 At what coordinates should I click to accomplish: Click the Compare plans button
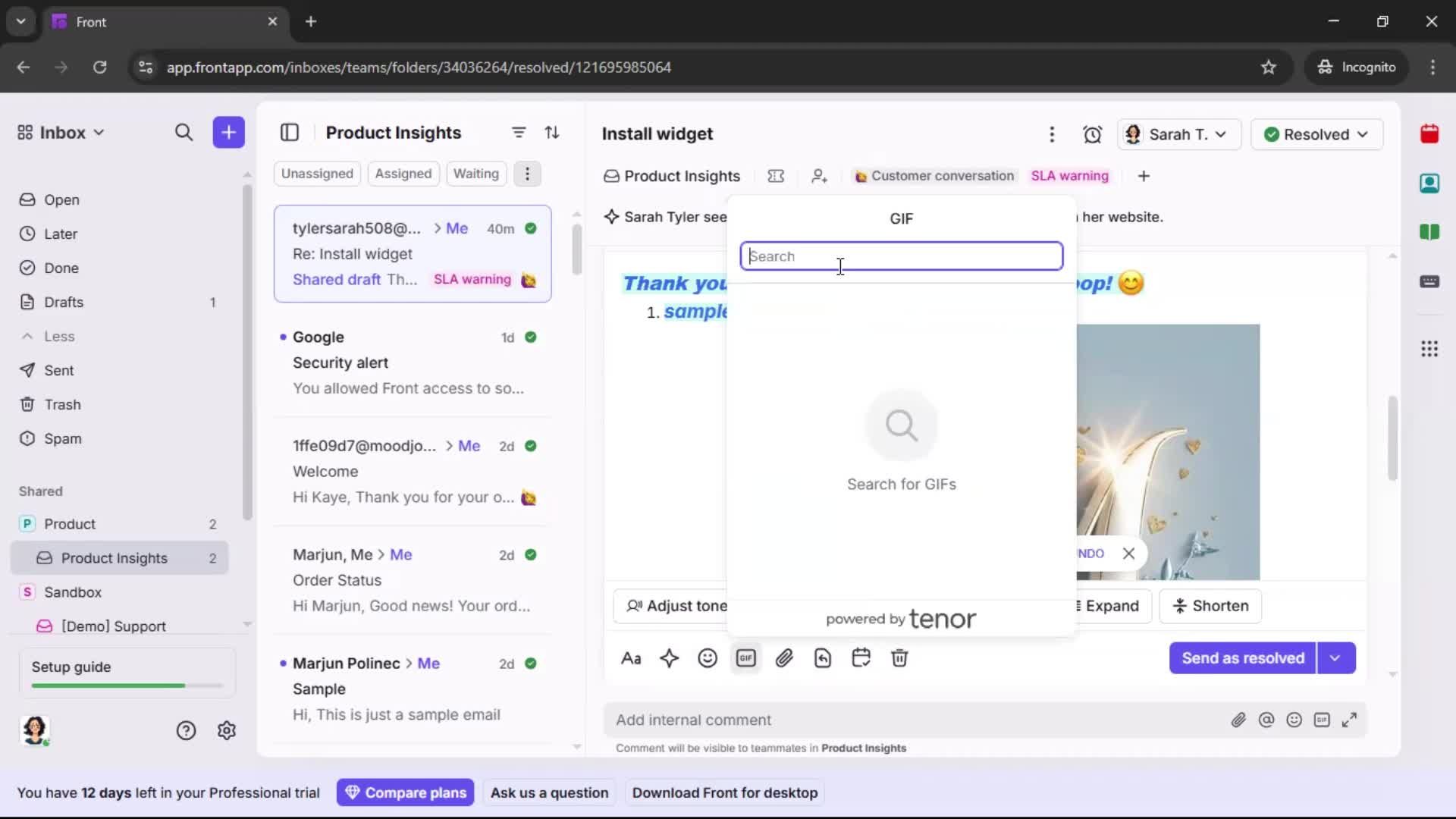tap(405, 792)
